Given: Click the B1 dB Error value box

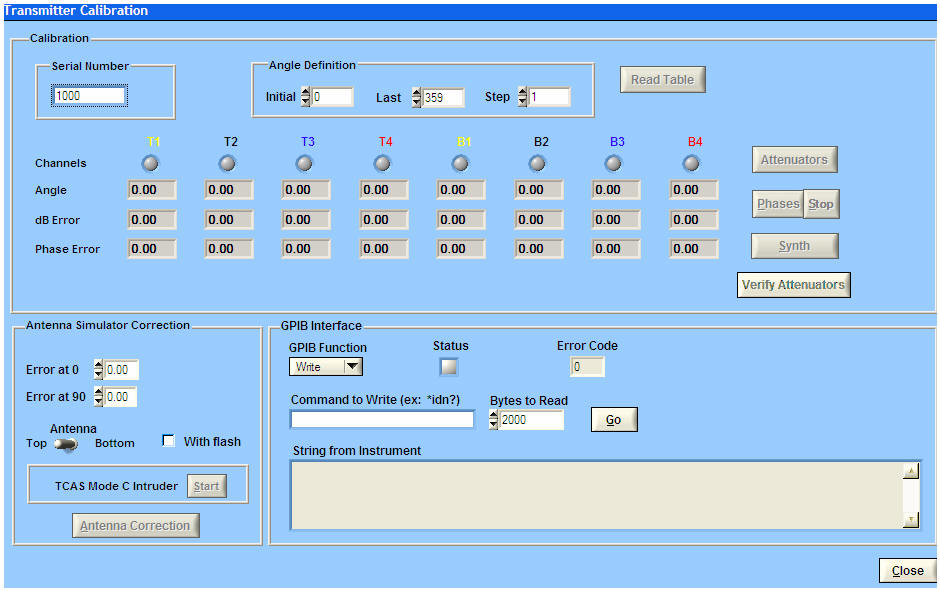Looking at the screenshot, I should [x=461, y=220].
